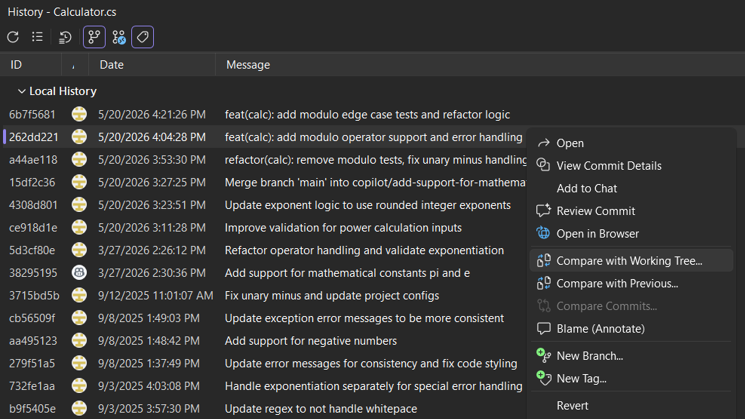Select Compare with Working Tree
Screen dimensions: 745x419
click(631, 261)
